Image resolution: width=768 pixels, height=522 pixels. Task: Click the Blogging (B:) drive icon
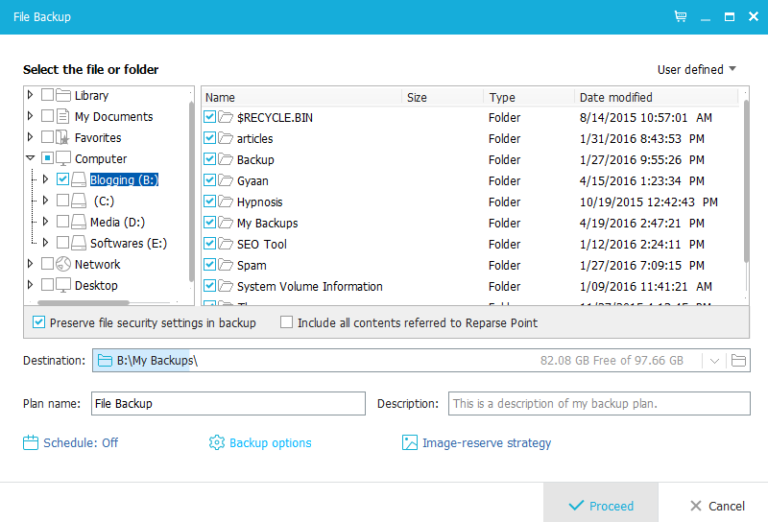pyautogui.click(x=80, y=180)
